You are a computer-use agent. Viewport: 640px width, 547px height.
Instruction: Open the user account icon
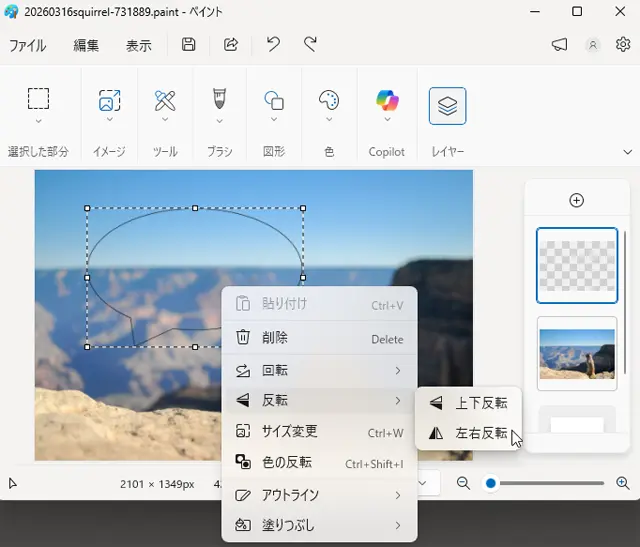[x=593, y=45]
